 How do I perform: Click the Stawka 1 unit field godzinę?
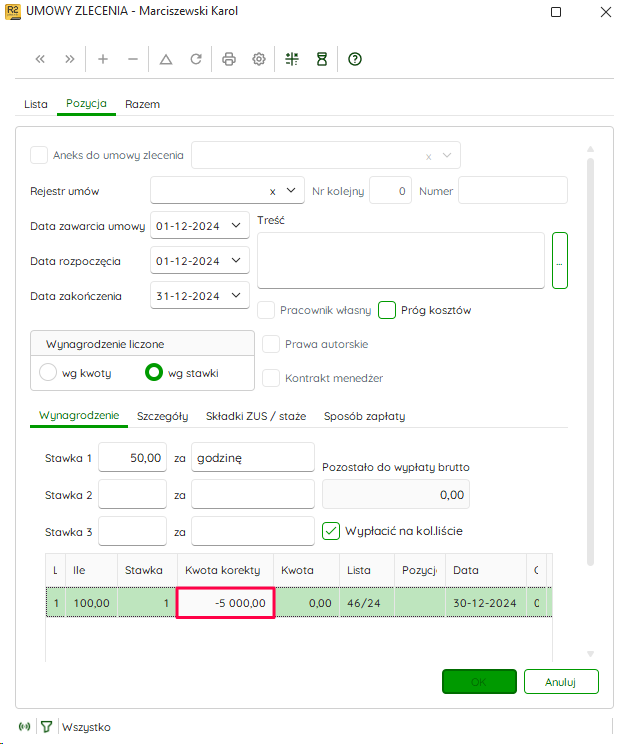[253, 457]
